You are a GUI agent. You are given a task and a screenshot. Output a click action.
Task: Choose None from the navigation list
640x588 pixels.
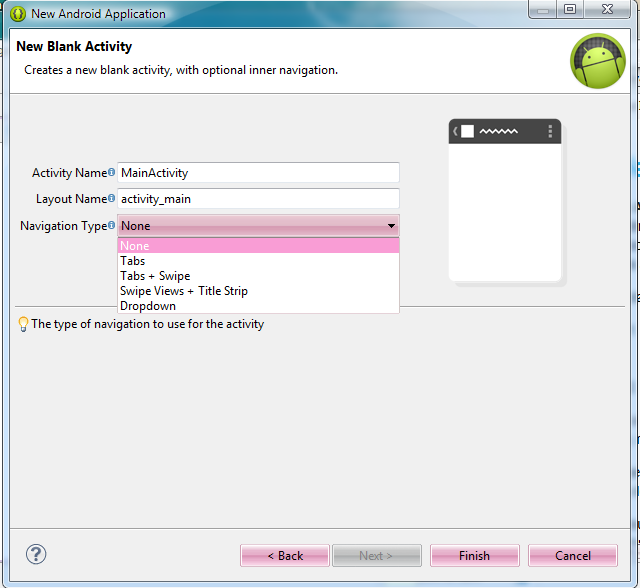(x=258, y=246)
